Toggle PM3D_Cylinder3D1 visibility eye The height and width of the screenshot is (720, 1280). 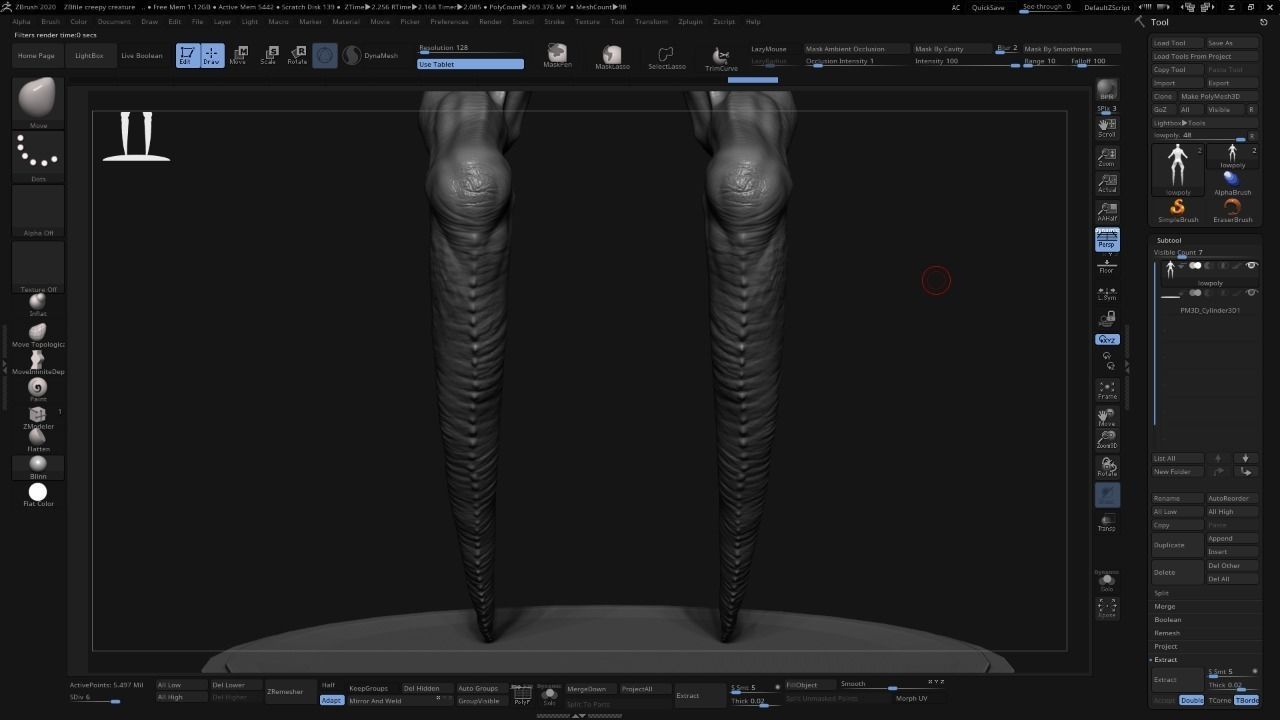click(1251, 293)
